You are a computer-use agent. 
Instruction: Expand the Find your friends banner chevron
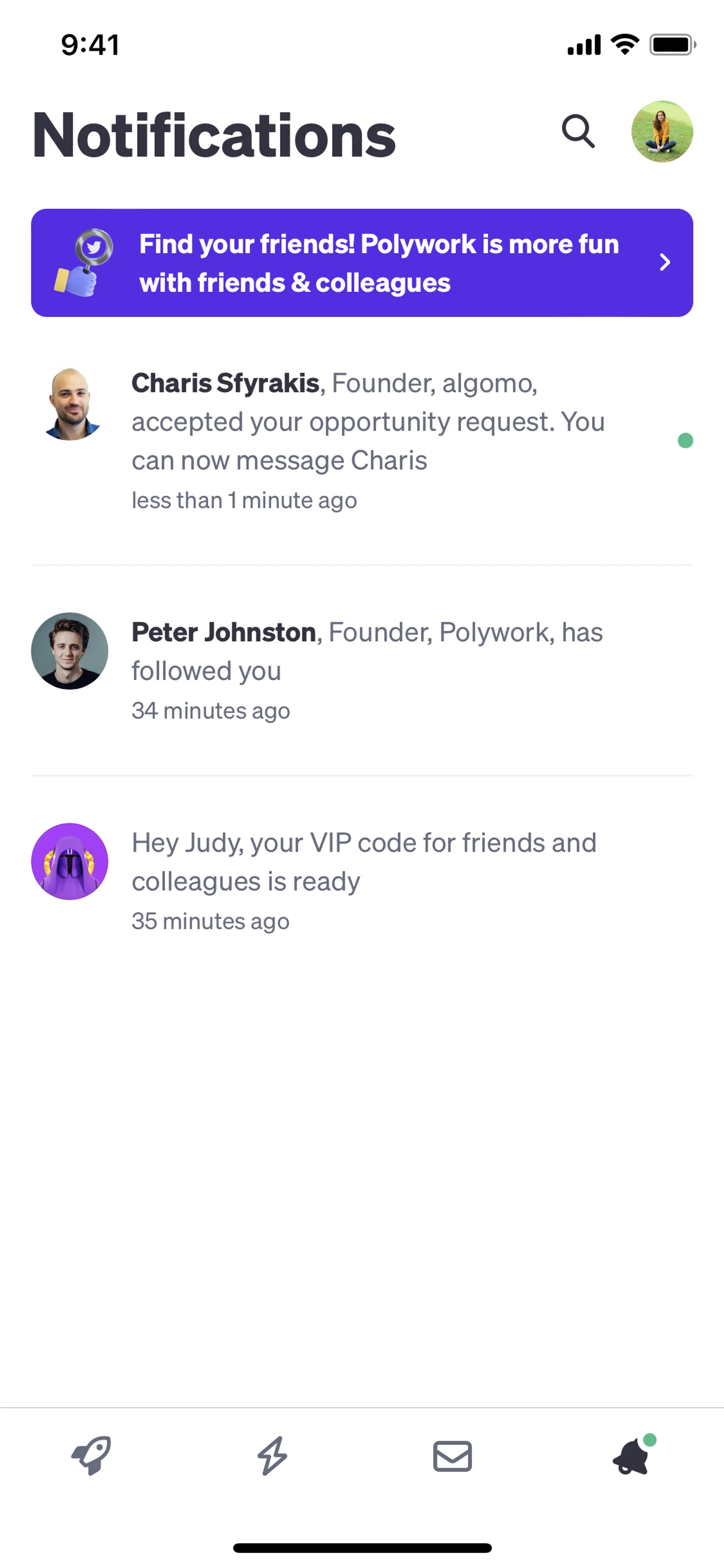tap(665, 263)
